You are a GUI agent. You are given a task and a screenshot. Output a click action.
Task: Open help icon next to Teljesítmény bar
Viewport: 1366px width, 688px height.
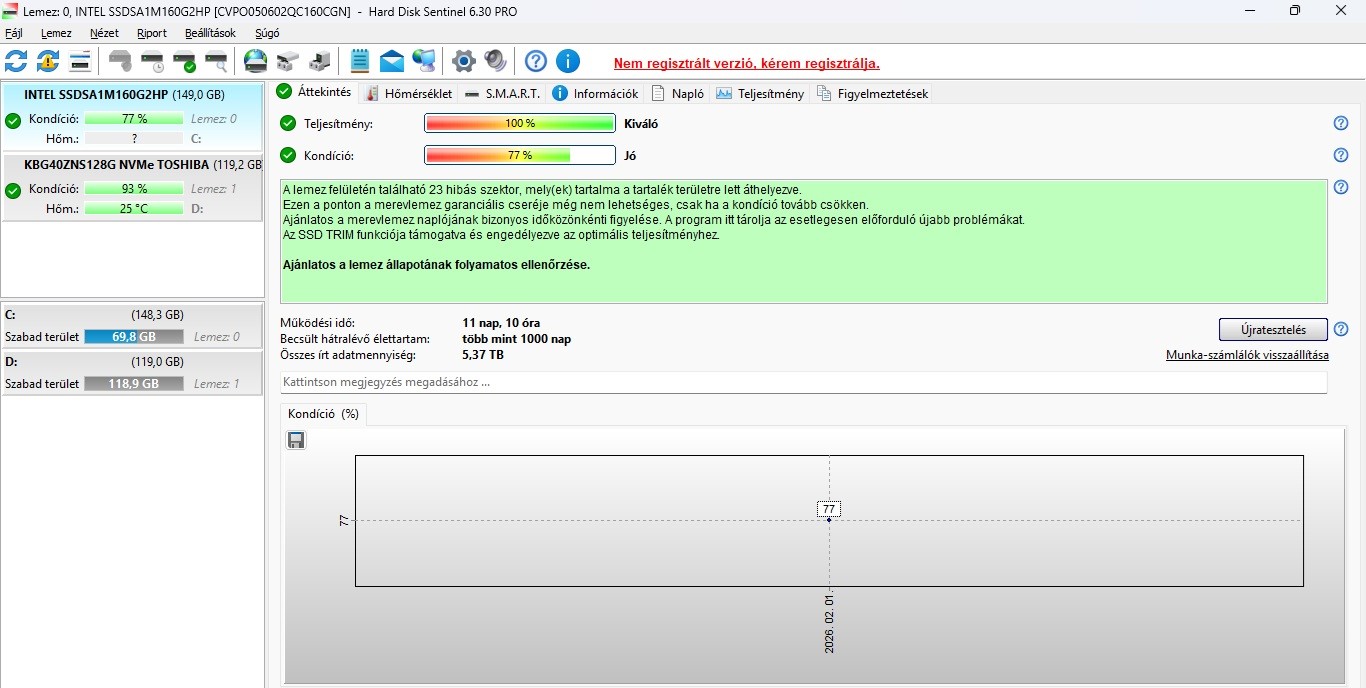coord(1341,123)
